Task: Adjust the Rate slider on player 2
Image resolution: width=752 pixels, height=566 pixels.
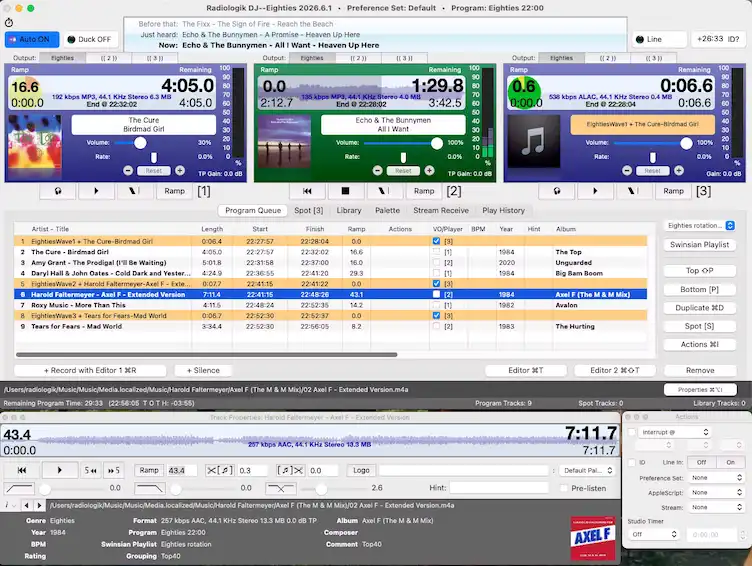Action: (x=403, y=157)
